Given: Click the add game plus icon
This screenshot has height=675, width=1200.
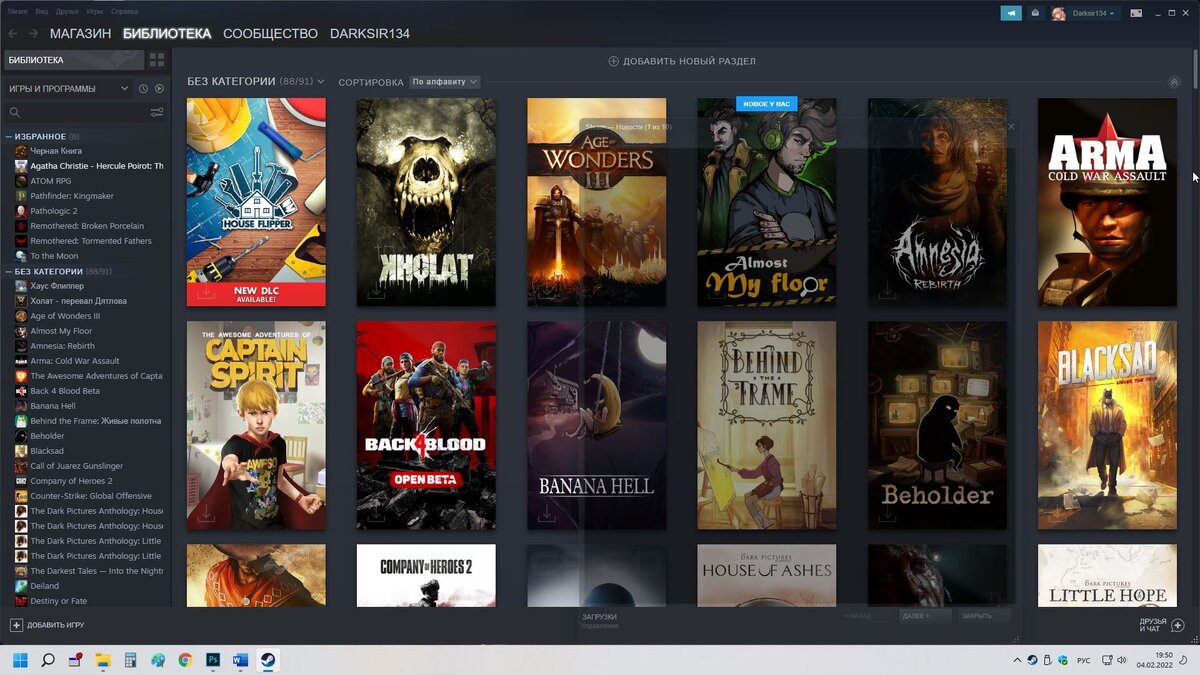Looking at the screenshot, I should click(x=16, y=625).
